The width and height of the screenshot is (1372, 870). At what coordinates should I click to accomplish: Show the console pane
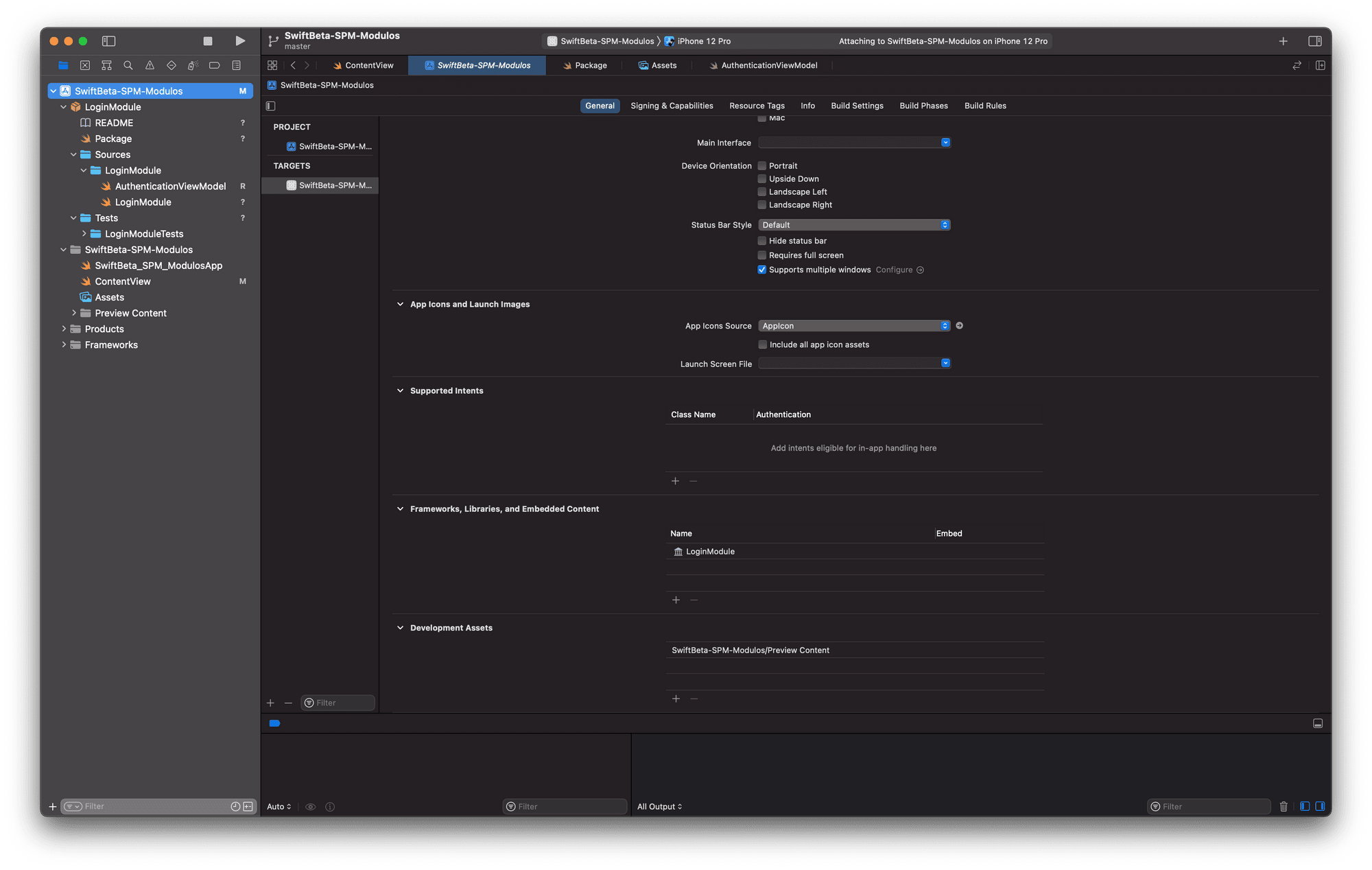click(1320, 806)
